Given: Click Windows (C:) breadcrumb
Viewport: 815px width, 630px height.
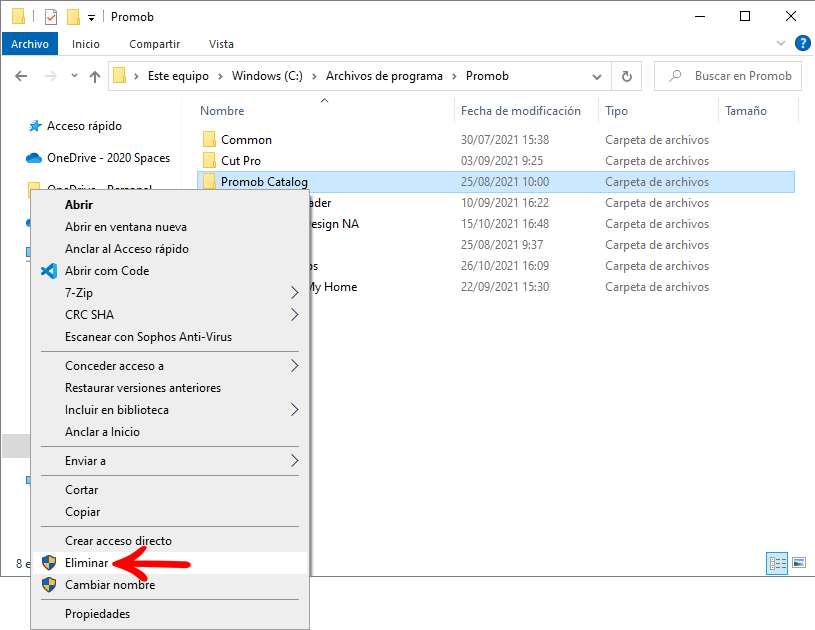Looking at the screenshot, I should [267, 76].
